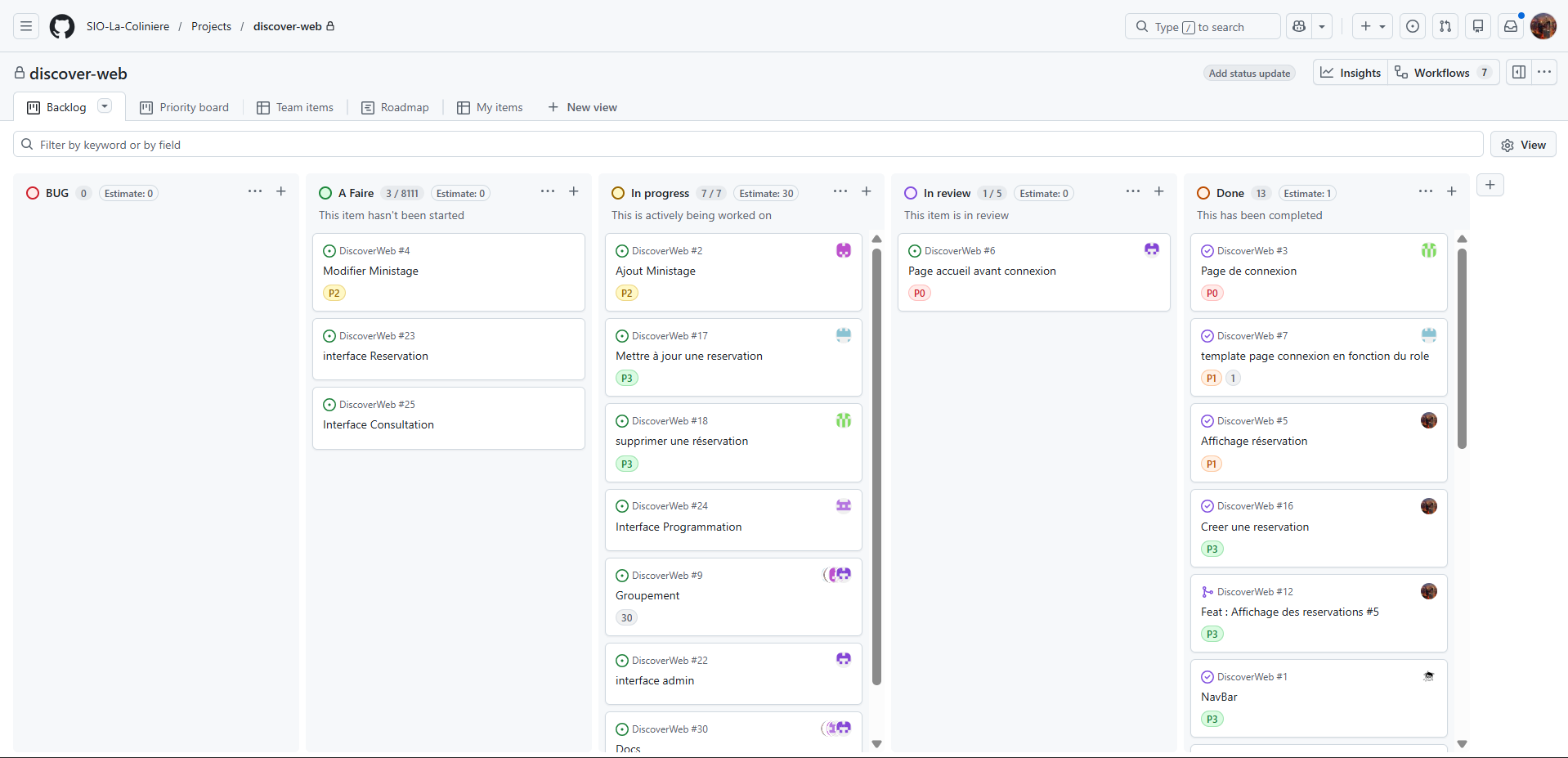Open the Copilot dropdown caret next to search

click(1323, 26)
